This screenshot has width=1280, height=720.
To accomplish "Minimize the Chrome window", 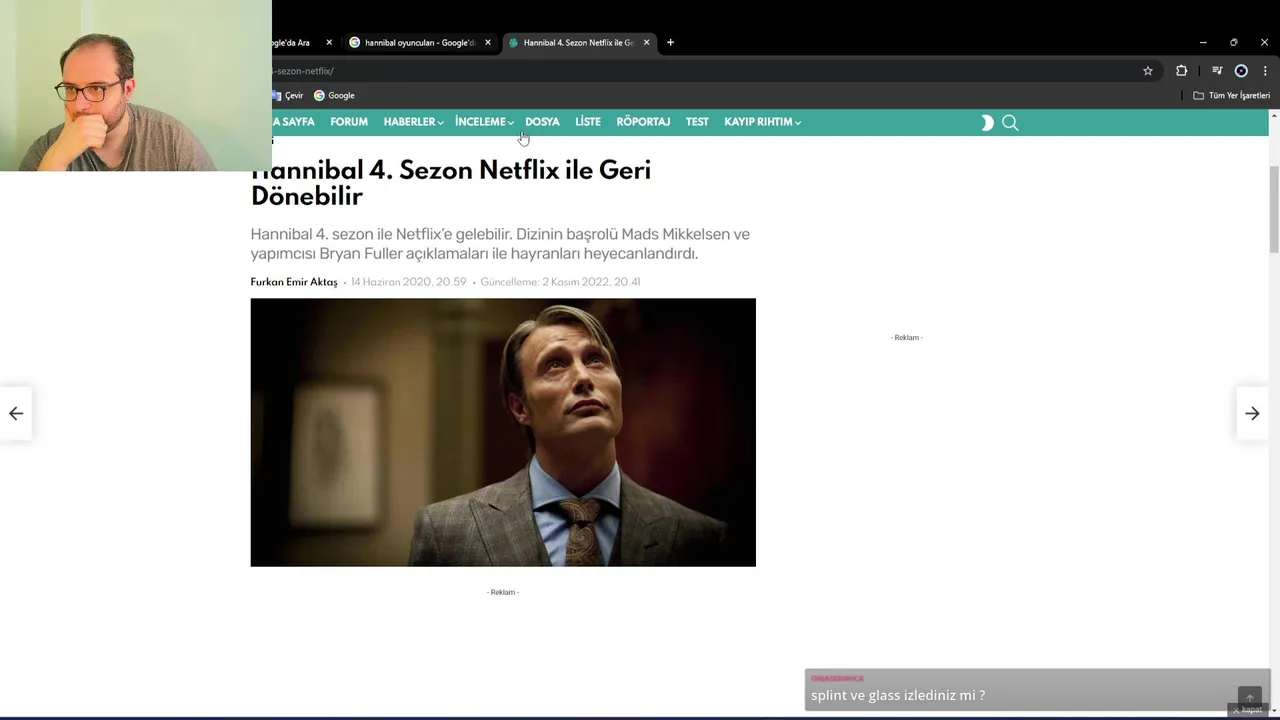I will click(1203, 42).
